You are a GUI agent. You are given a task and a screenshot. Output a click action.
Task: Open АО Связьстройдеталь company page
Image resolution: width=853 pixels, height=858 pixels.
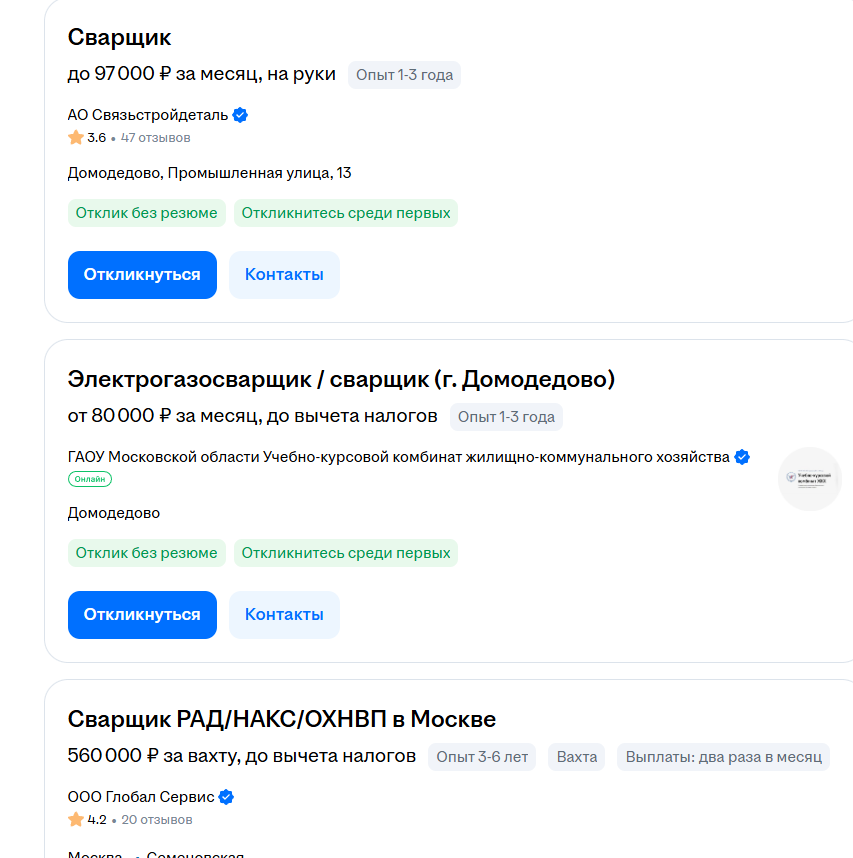(x=148, y=115)
